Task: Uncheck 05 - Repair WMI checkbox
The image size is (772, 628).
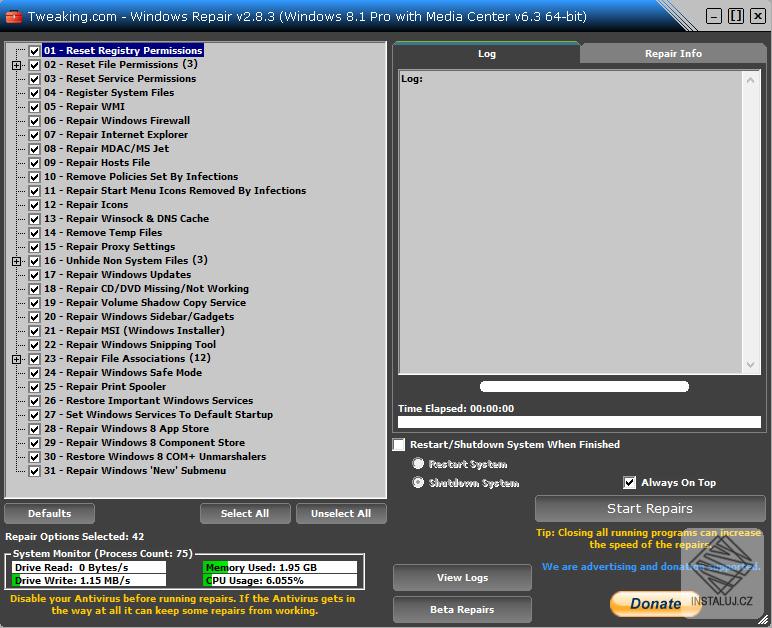Action: point(34,107)
